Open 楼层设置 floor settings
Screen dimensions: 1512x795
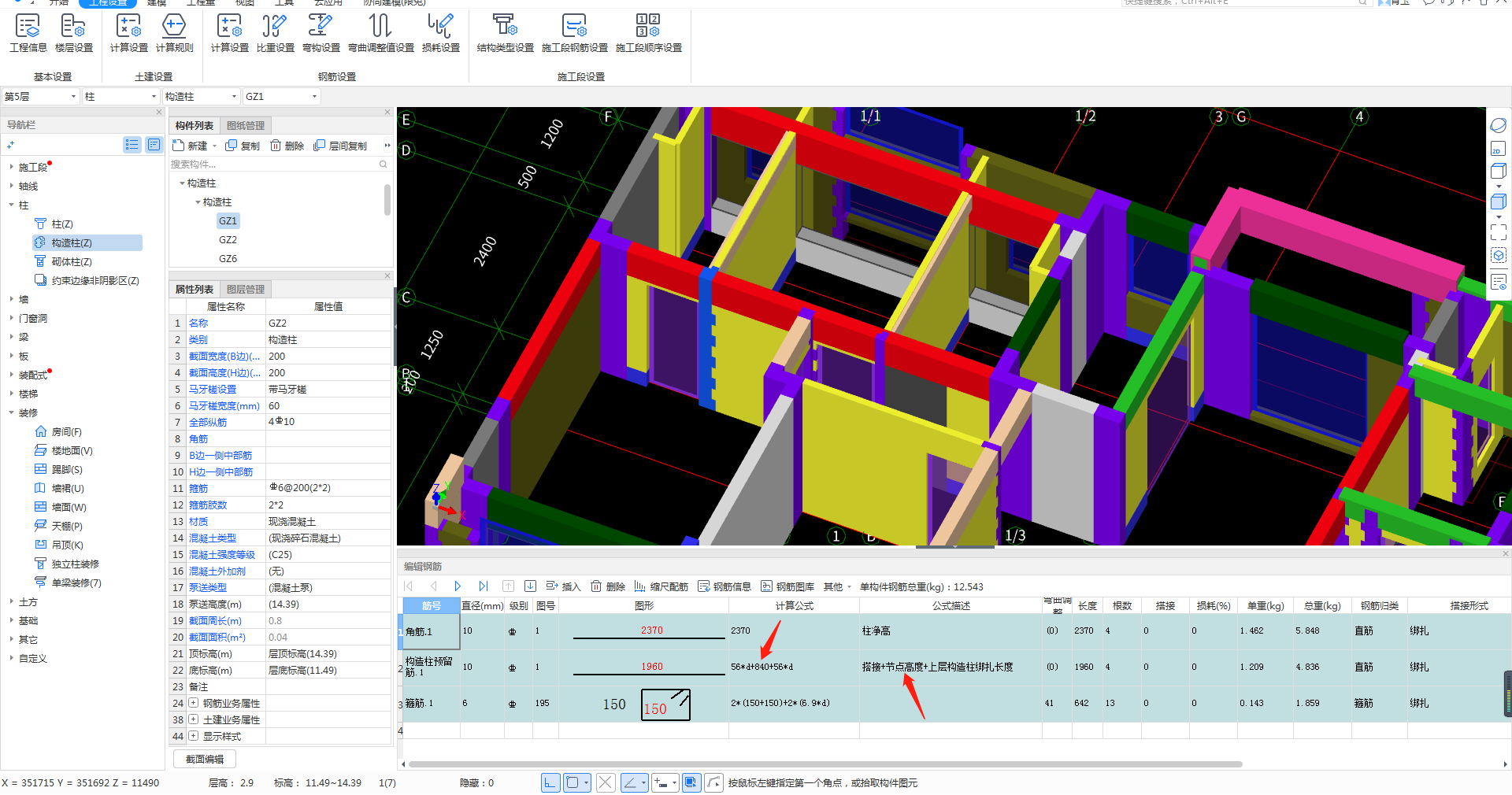74,33
